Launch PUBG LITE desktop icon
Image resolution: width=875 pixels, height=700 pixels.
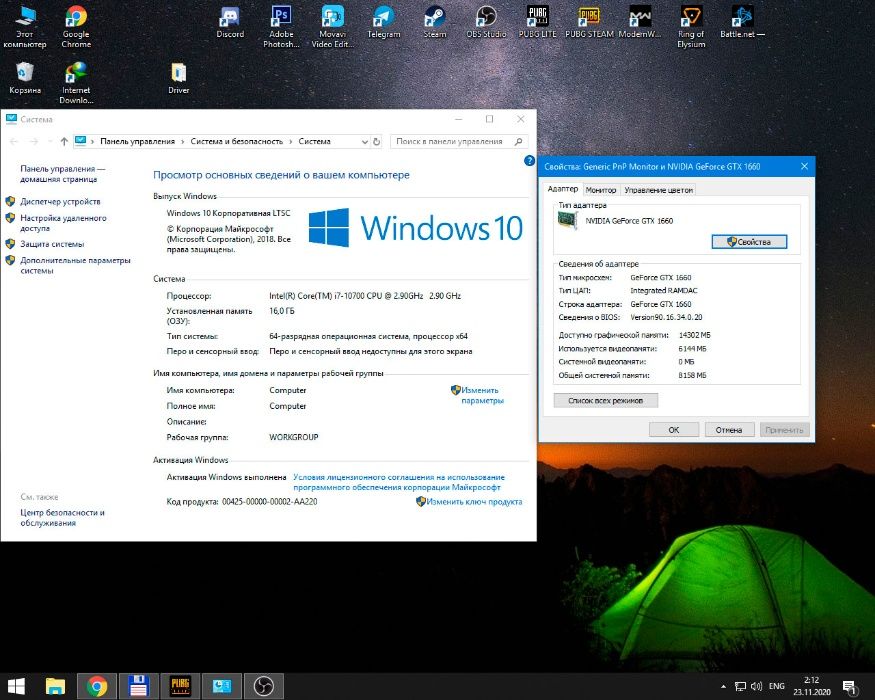tap(537, 22)
